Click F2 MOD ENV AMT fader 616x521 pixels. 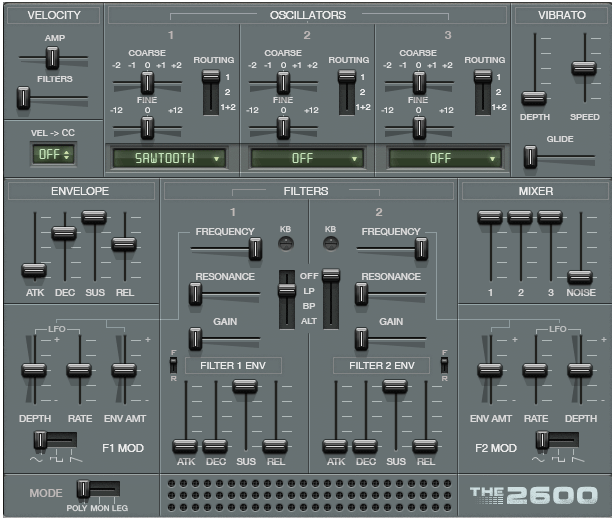tap(490, 370)
